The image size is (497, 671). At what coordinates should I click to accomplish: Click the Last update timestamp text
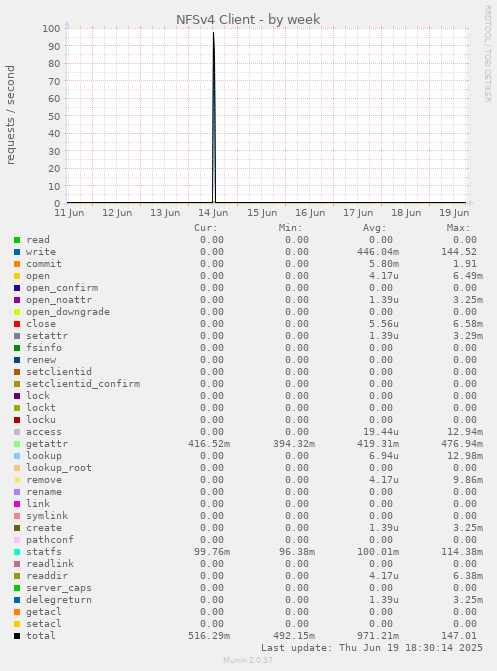[x=372, y=648]
